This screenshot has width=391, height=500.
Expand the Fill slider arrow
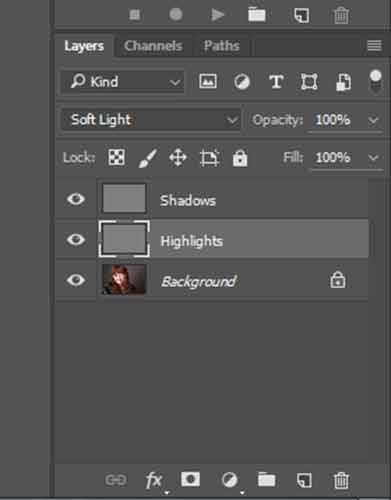373,157
